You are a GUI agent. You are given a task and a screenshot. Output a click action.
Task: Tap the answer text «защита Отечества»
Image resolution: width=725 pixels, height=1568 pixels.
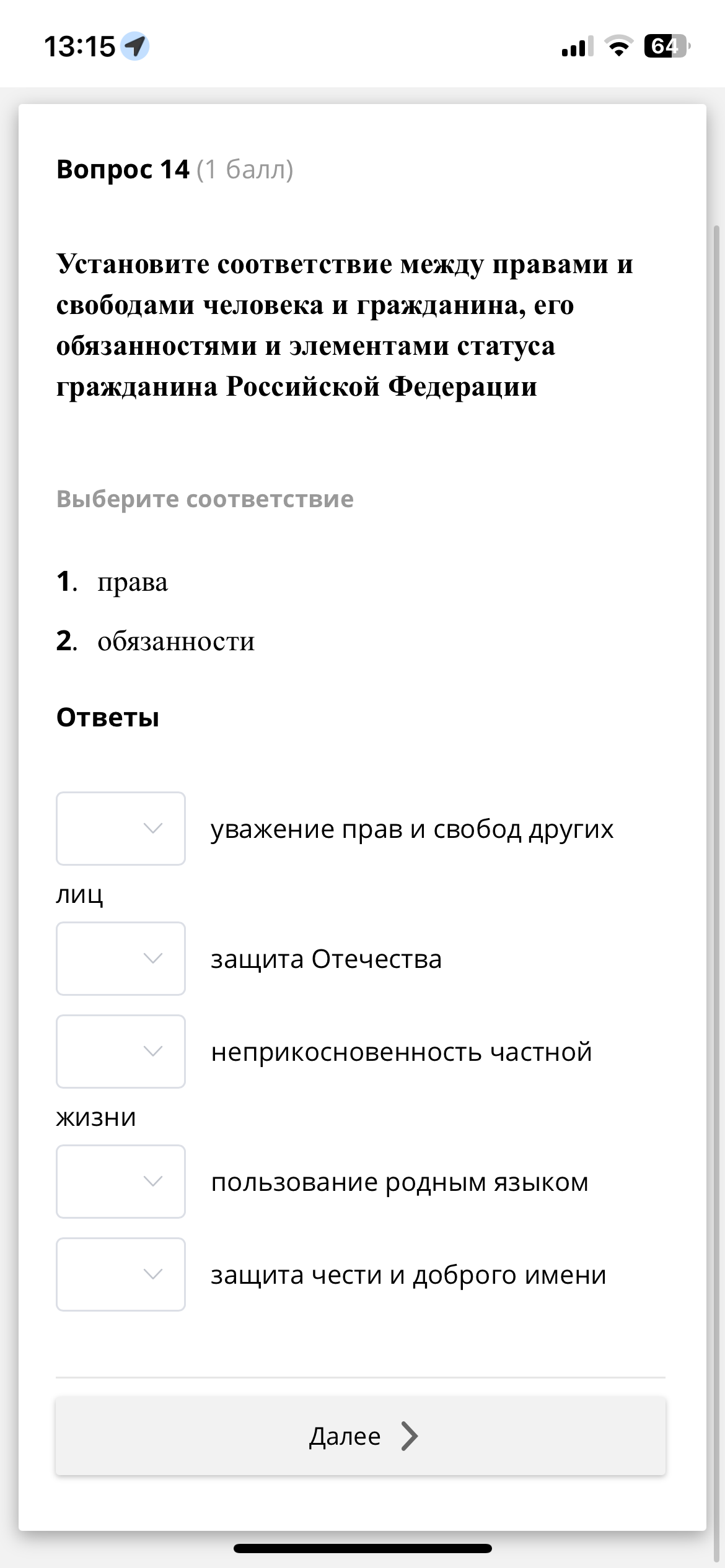(x=325, y=959)
